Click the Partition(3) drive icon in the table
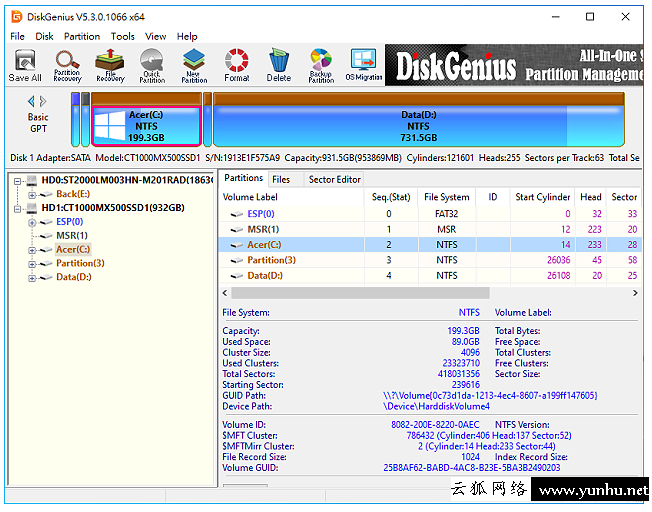 coord(237,260)
